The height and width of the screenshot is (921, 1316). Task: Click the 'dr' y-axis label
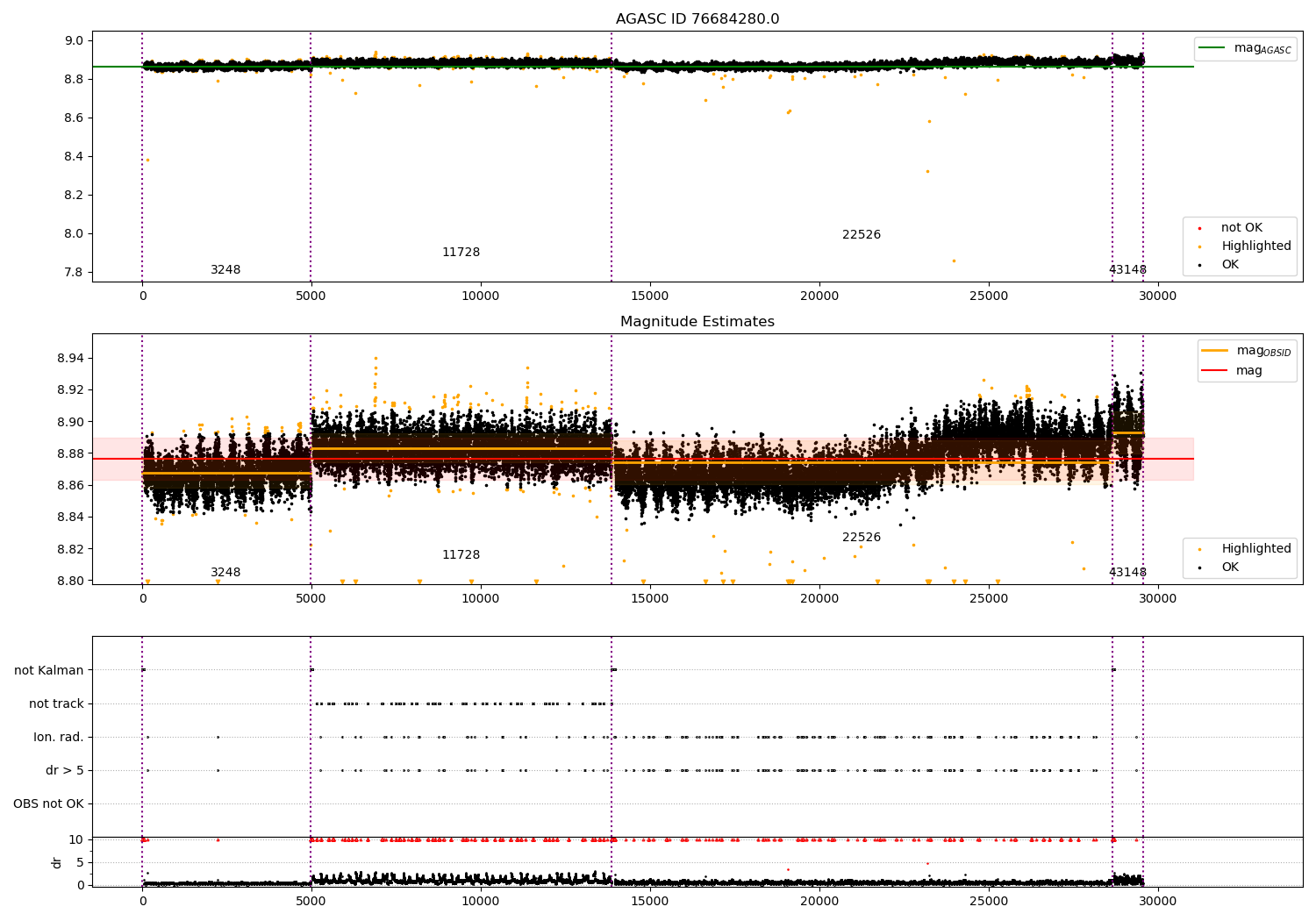[57, 862]
